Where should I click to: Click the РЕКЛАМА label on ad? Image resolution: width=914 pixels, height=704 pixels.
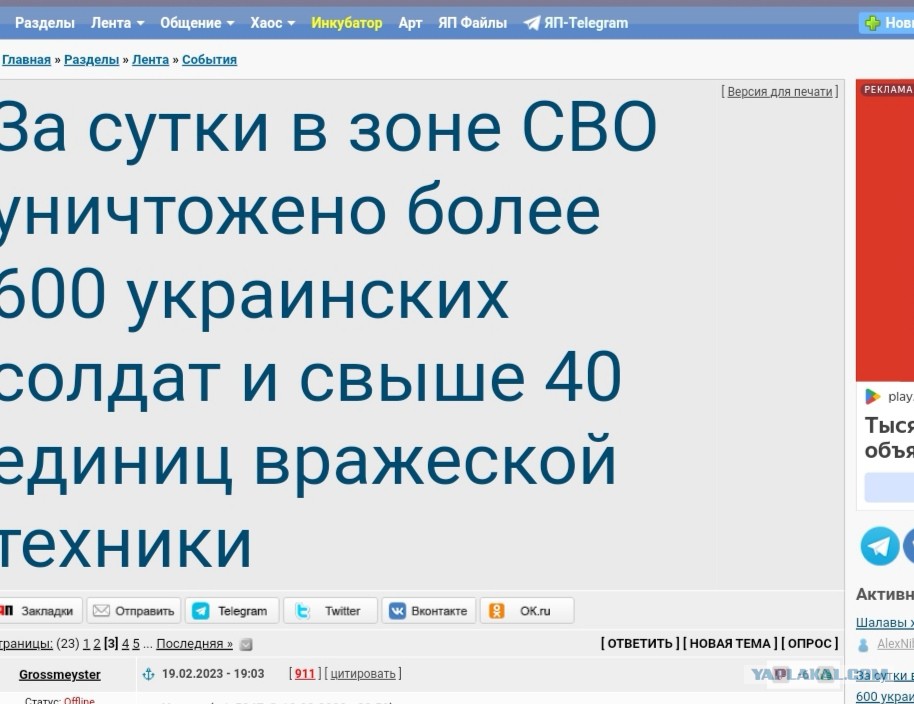tap(888, 89)
